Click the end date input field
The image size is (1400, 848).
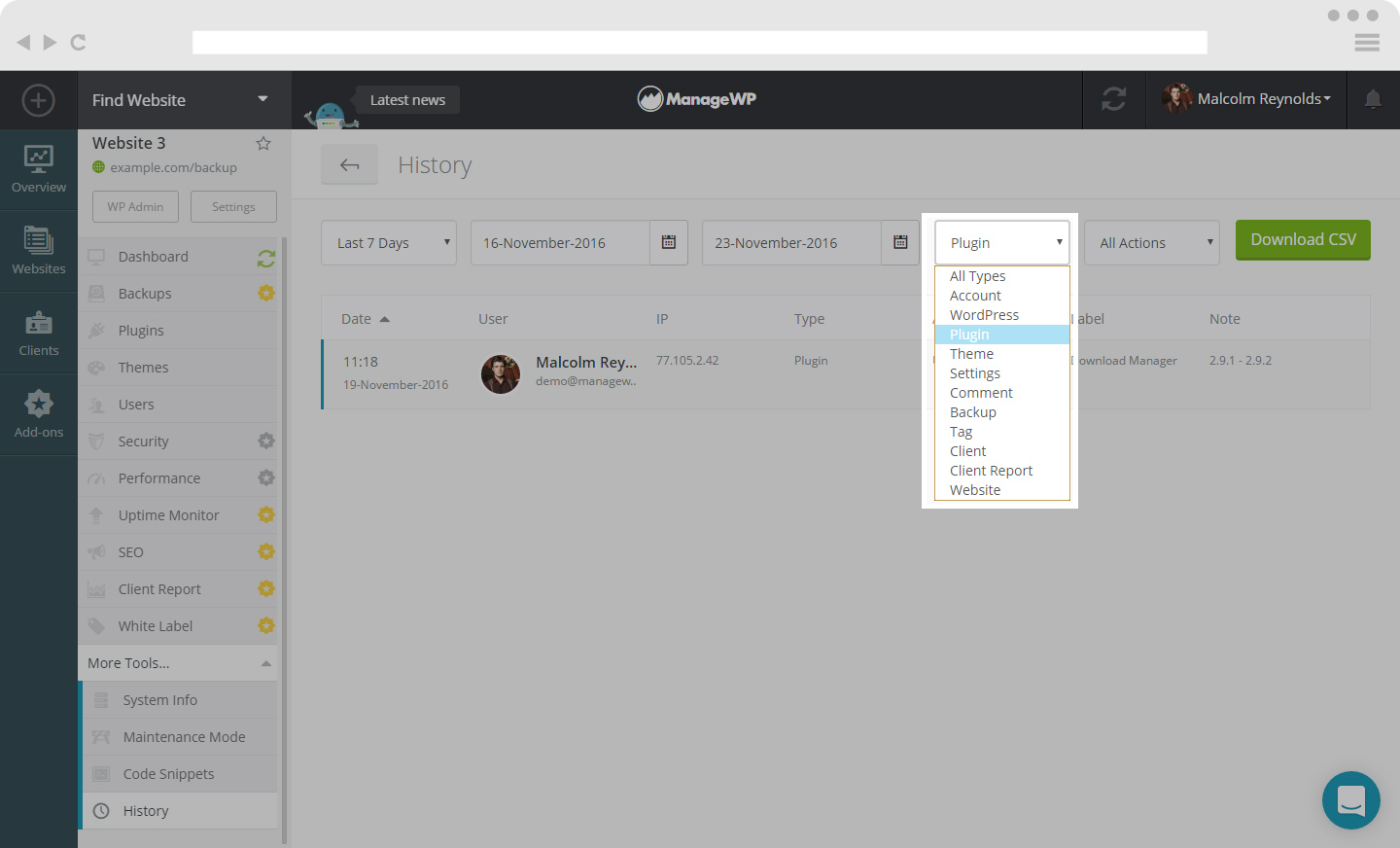791,242
